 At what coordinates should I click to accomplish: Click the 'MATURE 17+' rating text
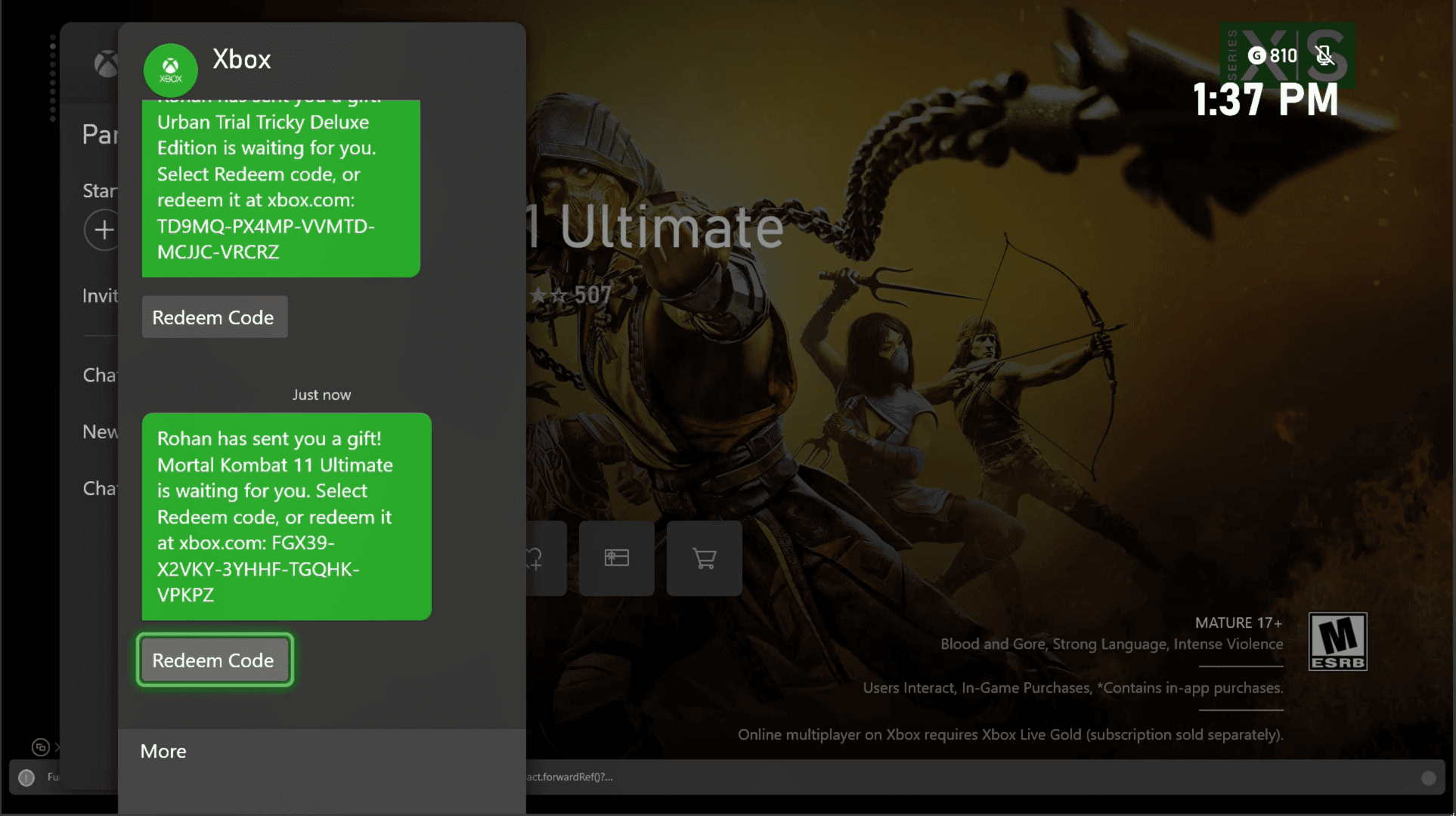1238,623
